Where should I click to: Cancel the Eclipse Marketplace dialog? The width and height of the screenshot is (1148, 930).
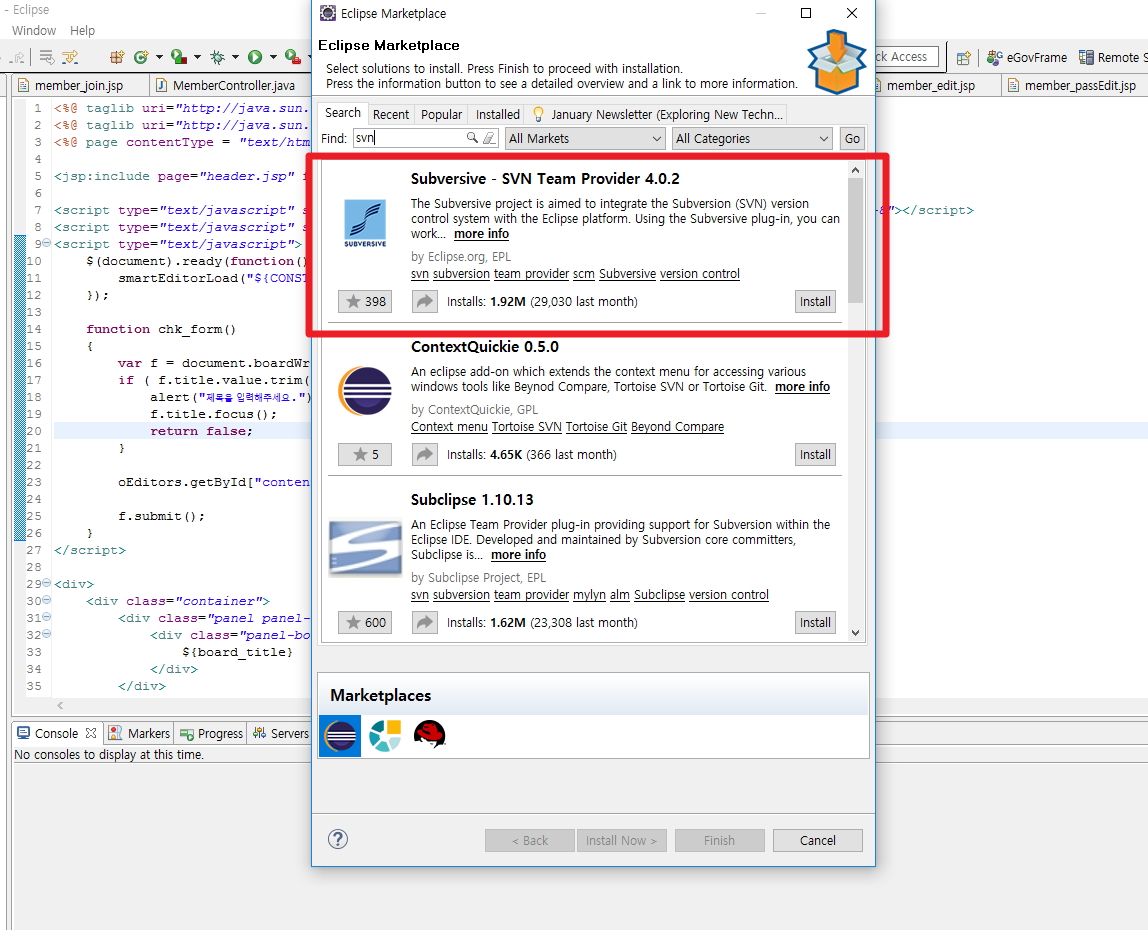point(818,841)
